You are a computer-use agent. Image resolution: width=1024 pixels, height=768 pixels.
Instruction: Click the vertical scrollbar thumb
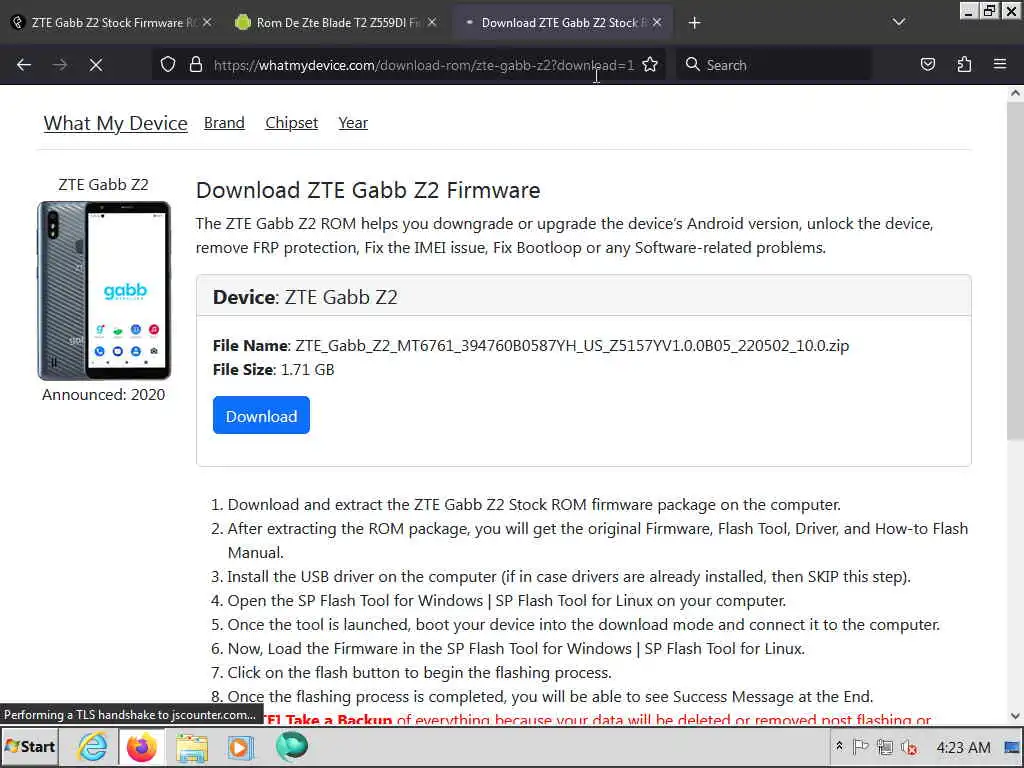coord(1015,270)
